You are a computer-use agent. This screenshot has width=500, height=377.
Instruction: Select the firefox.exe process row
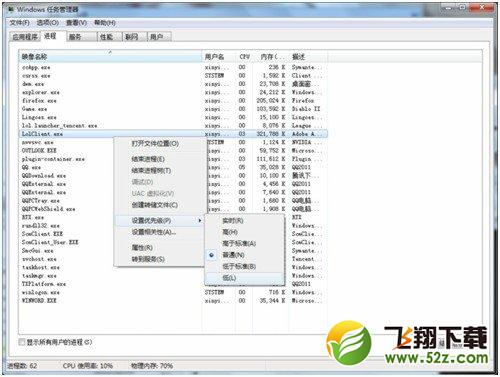click(x=173, y=101)
